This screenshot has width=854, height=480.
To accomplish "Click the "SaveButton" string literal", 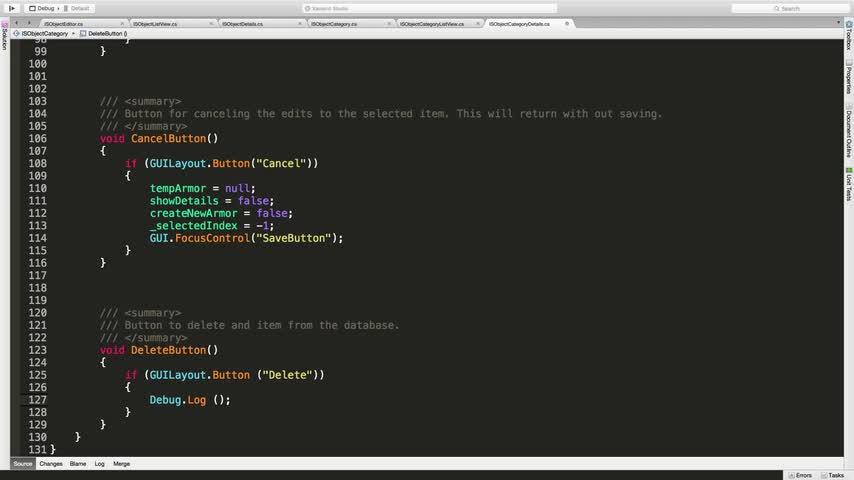I will pyautogui.click(x=294, y=238).
